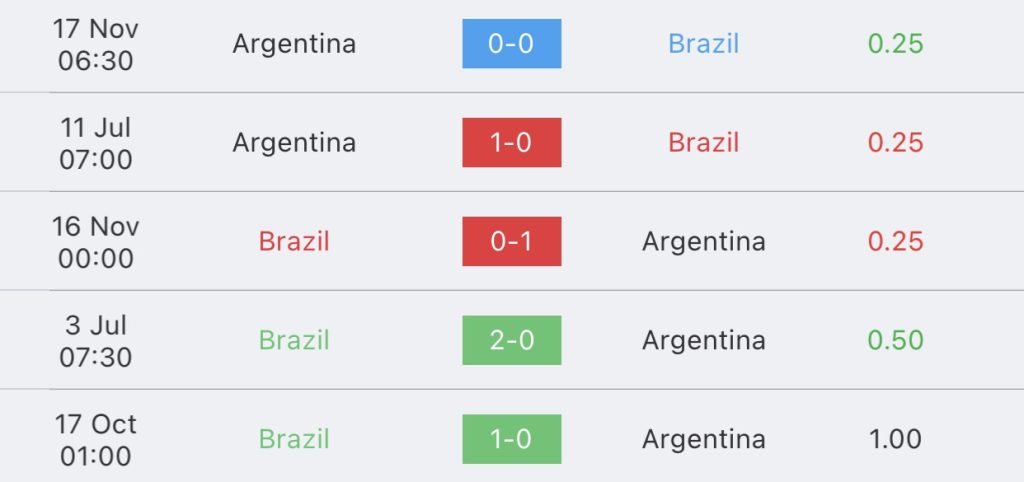The width and height of the screenshot is (1024, 482).
Task: Click green Brazil on 17 Oct row
Action: [294, 438]
